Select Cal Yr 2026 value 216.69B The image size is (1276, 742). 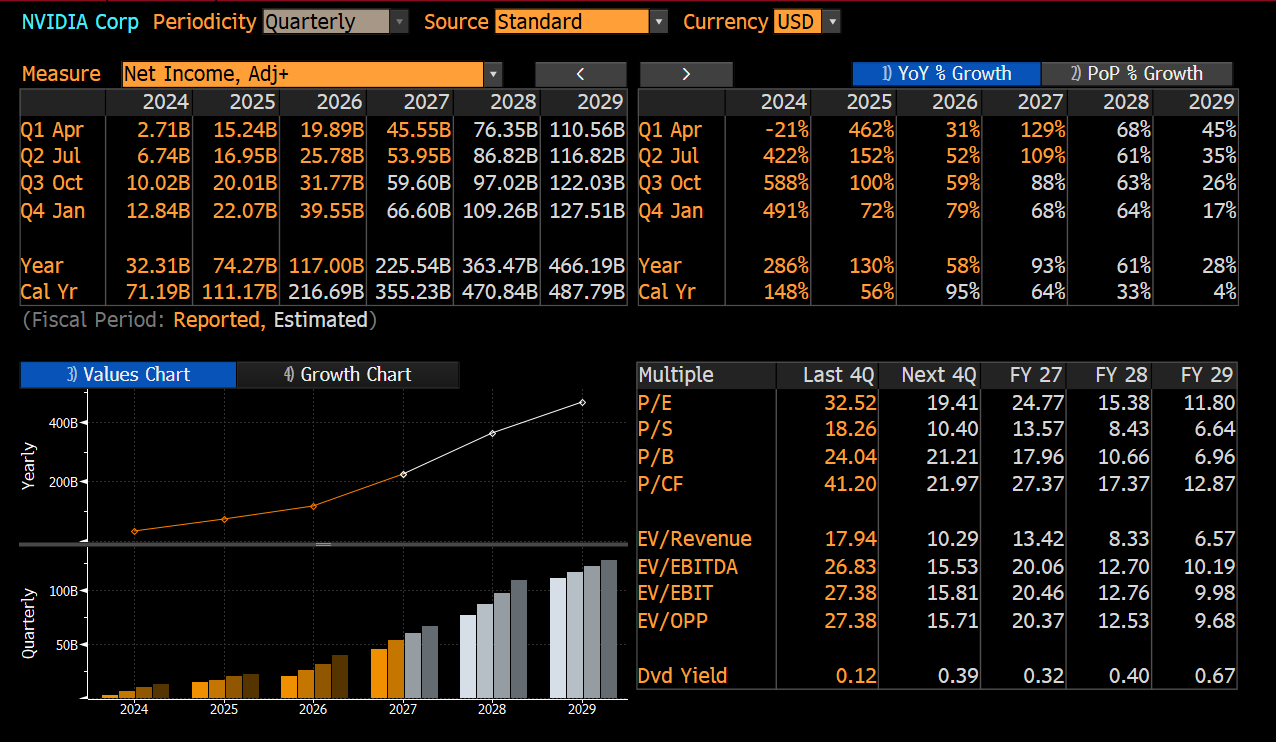pyautogui.click(x=326, y=292)
